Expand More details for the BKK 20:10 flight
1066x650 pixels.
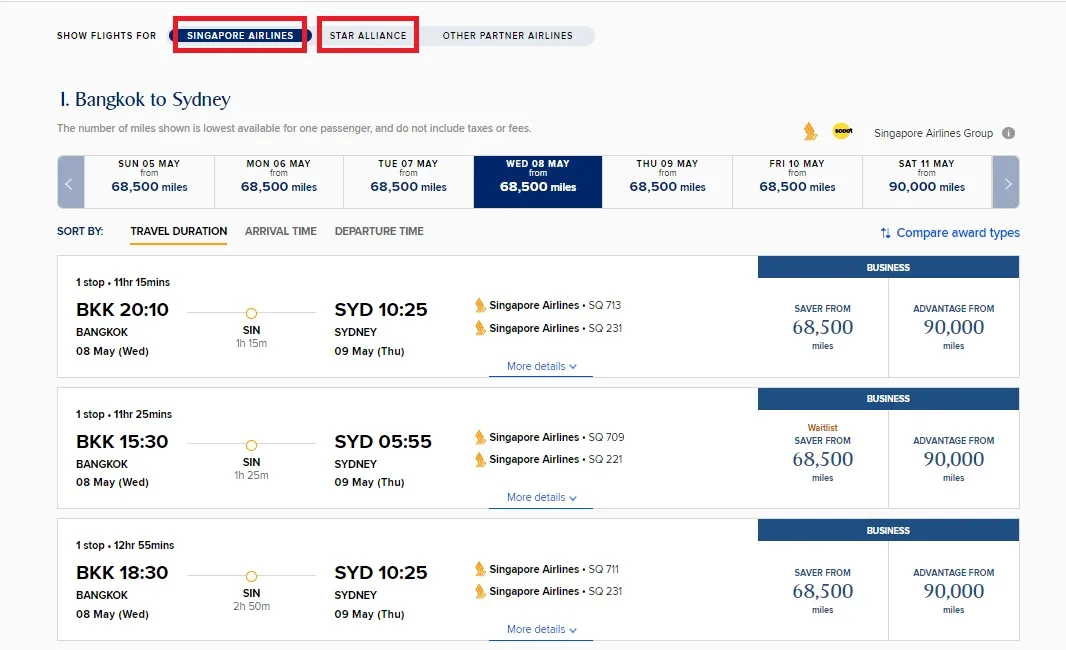coord(541,366)
